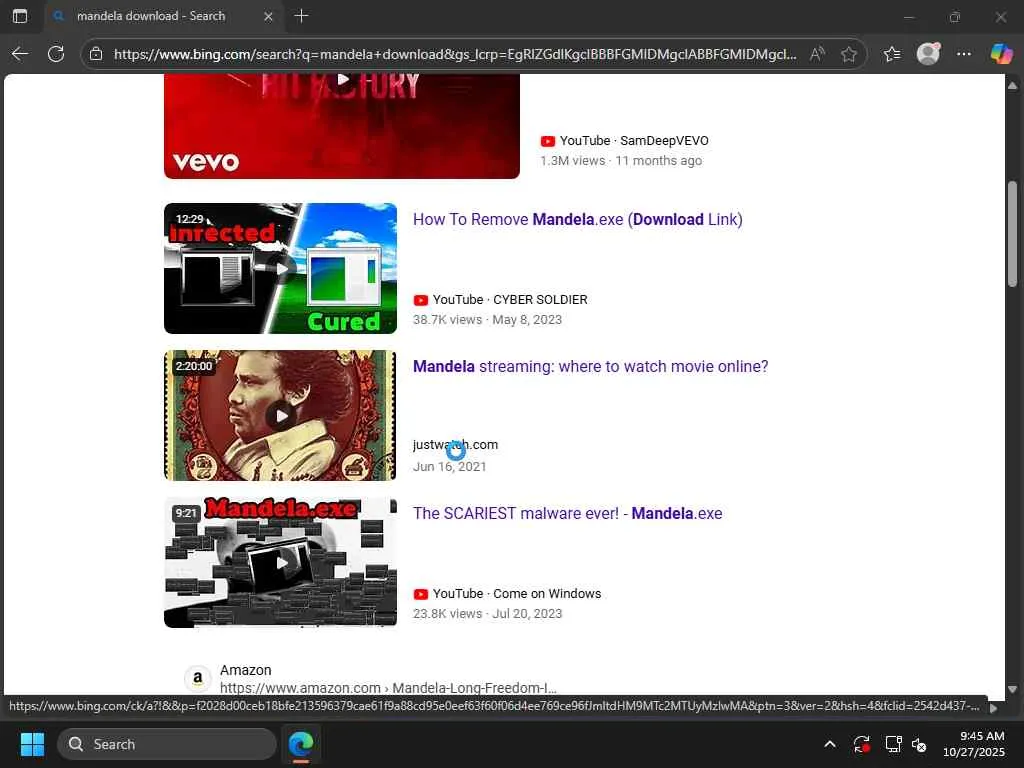Click the taskbar Search box
1024x768 pixels.
[x=167, y=744]
